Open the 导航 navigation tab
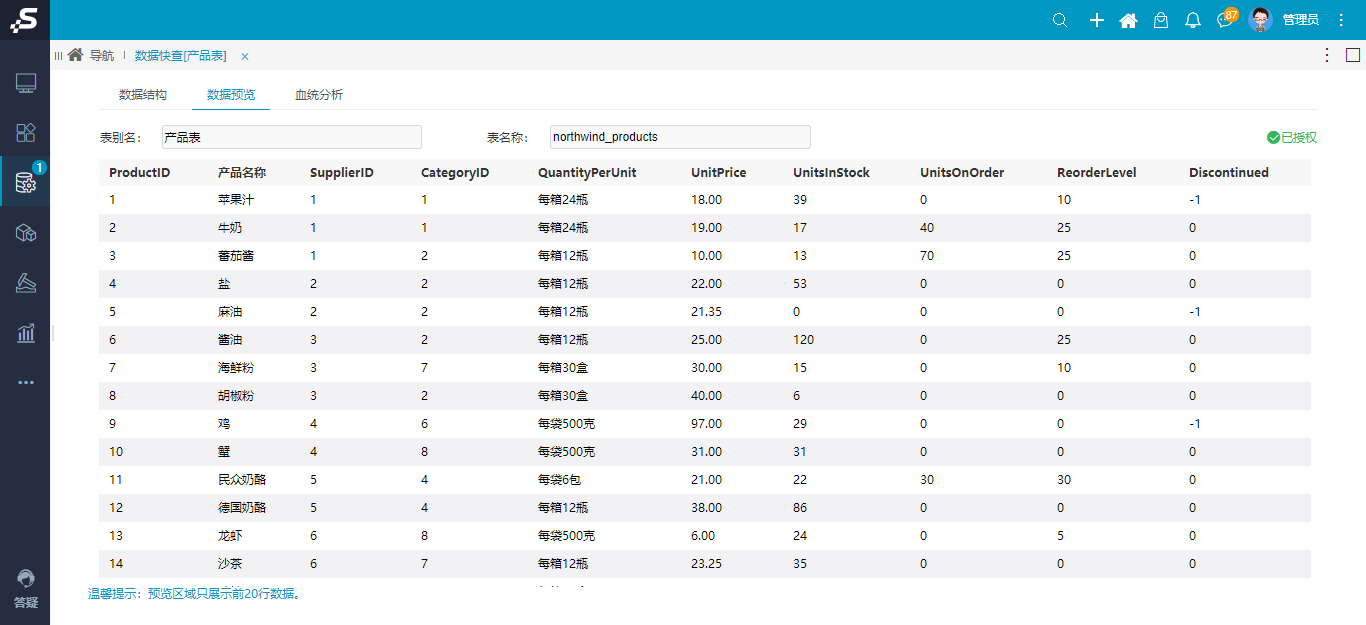 [102, 56]
